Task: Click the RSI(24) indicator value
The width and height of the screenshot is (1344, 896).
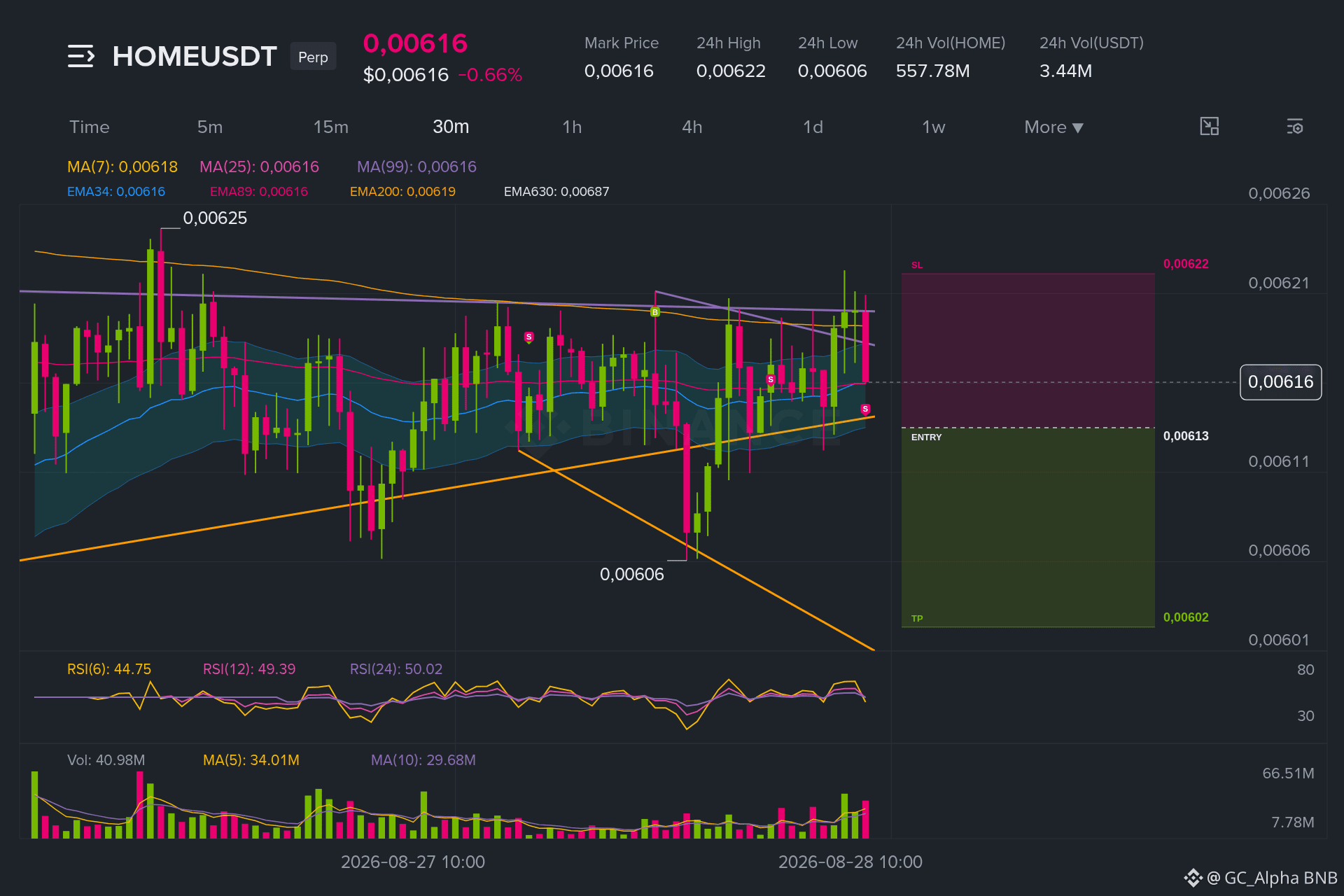Action: (396, 669)
